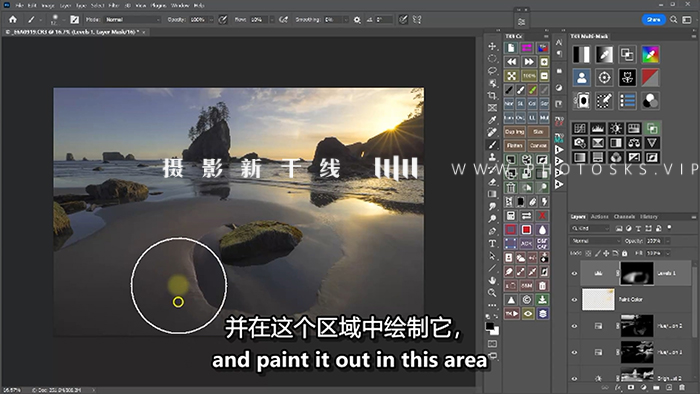
Task: Select the Elliptical Marquee tool
Action: tap(492, 58)
